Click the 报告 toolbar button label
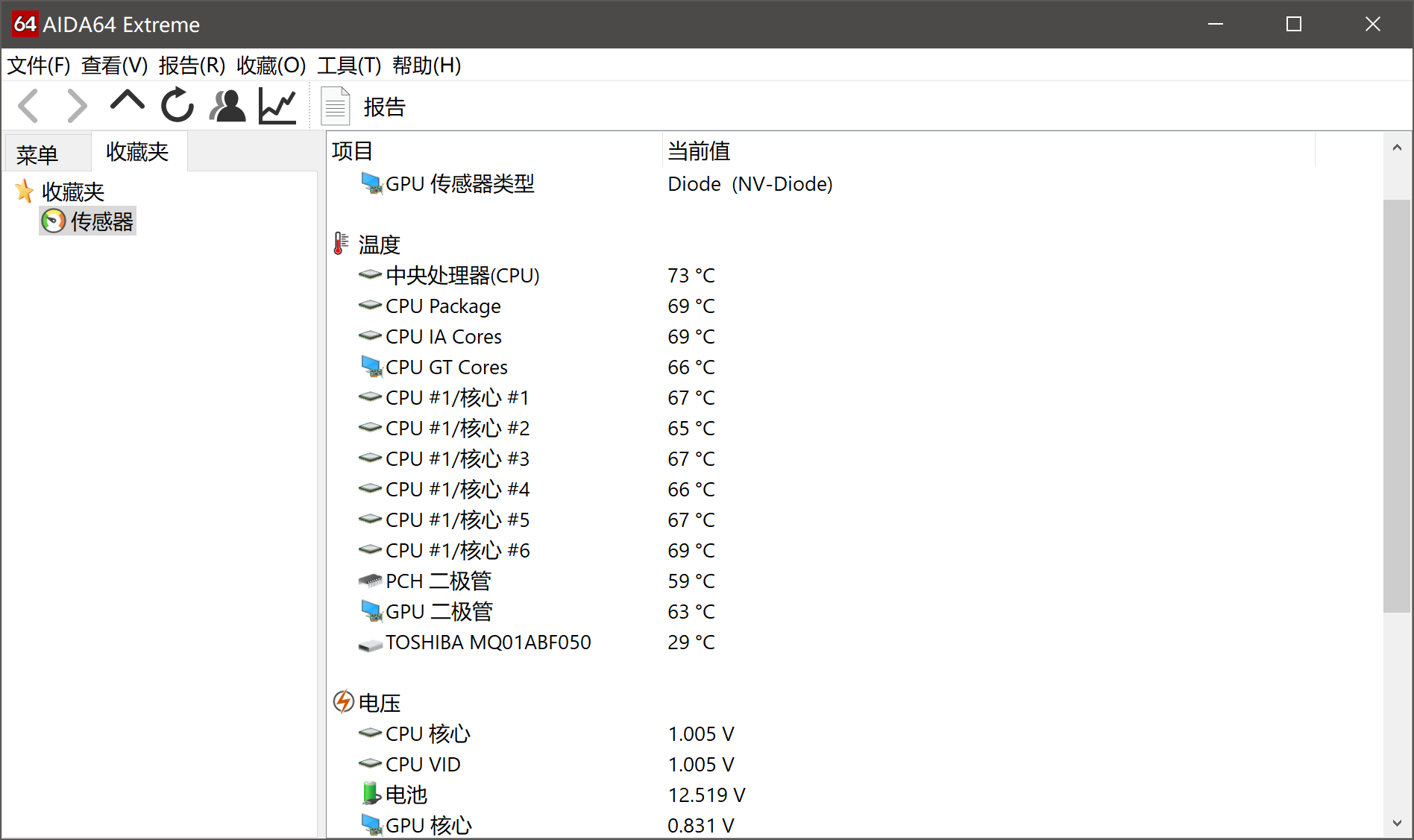 385,107
